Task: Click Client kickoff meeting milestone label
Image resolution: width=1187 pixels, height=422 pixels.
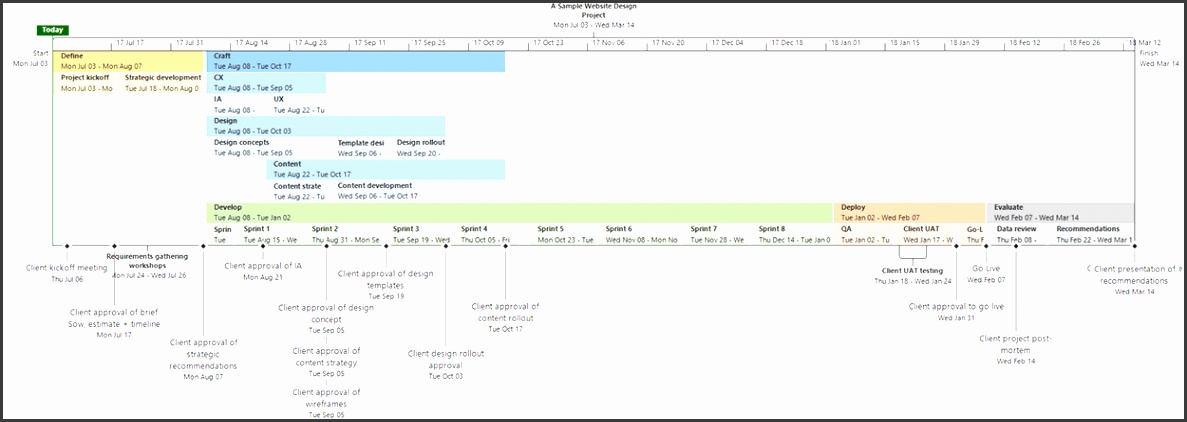Action: click(x=67, y=273)
